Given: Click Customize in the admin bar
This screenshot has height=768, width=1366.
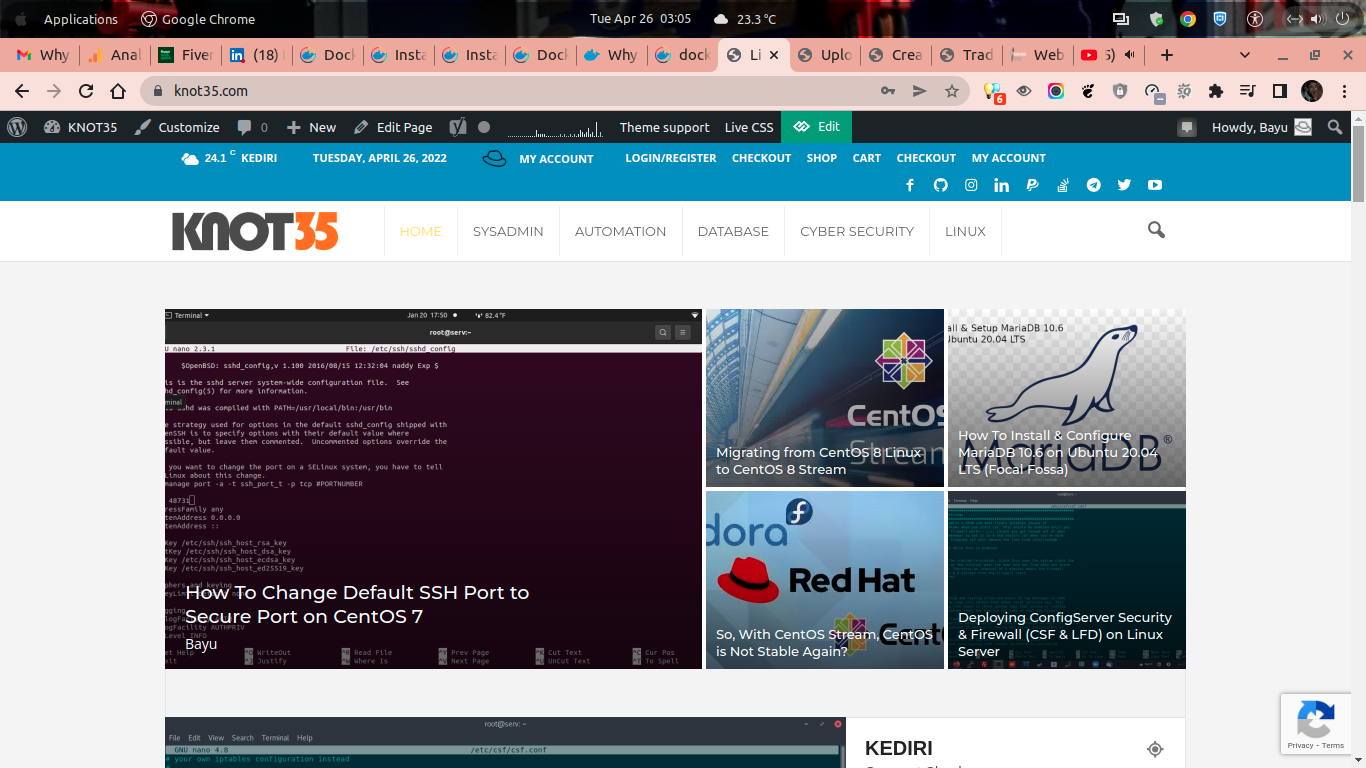Looking at the screenshot, I should pos(177,127).
